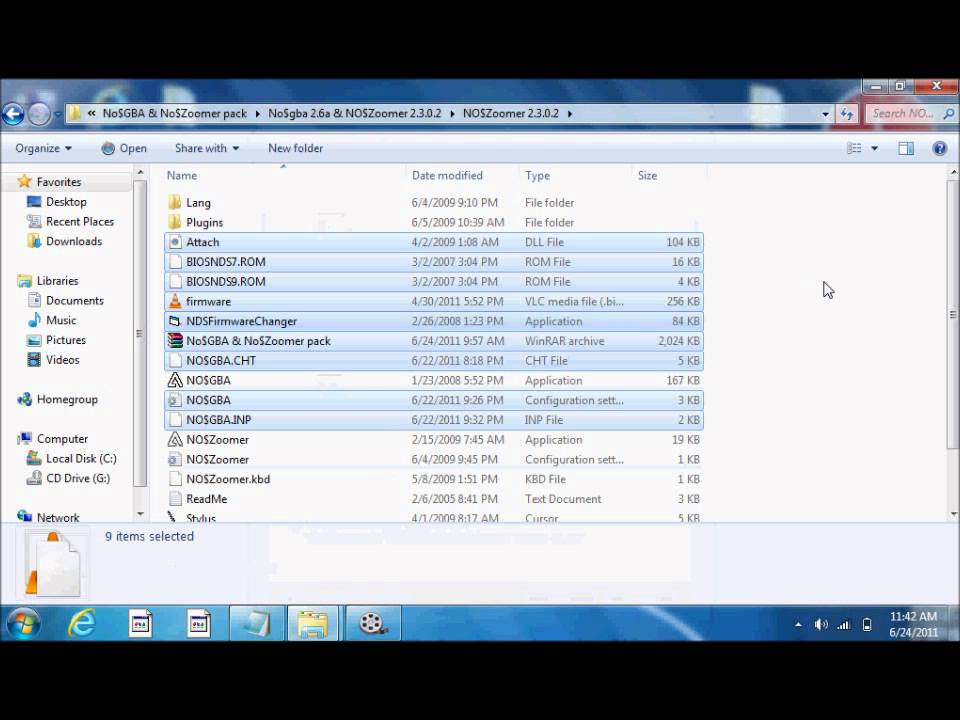This screenshot has width=960, height=720.
Task: Launch Internet Explorer from the taskbar
Action: tap(81, 623)
